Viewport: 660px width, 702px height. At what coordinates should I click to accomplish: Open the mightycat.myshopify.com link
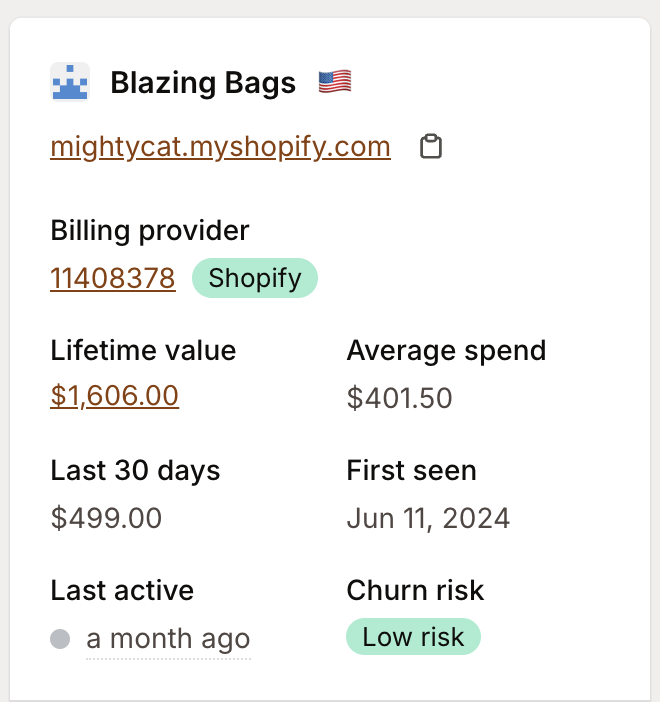[x=220, y=147]
